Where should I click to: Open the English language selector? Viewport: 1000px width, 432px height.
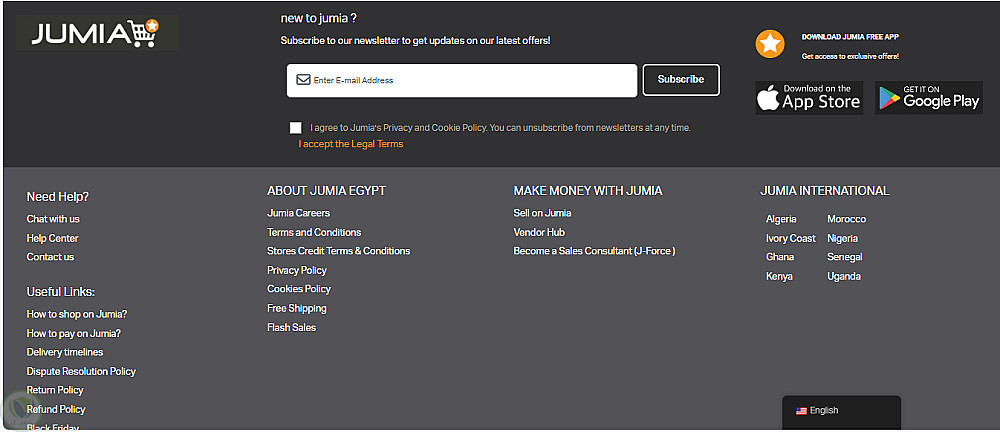tap(840, 411)
